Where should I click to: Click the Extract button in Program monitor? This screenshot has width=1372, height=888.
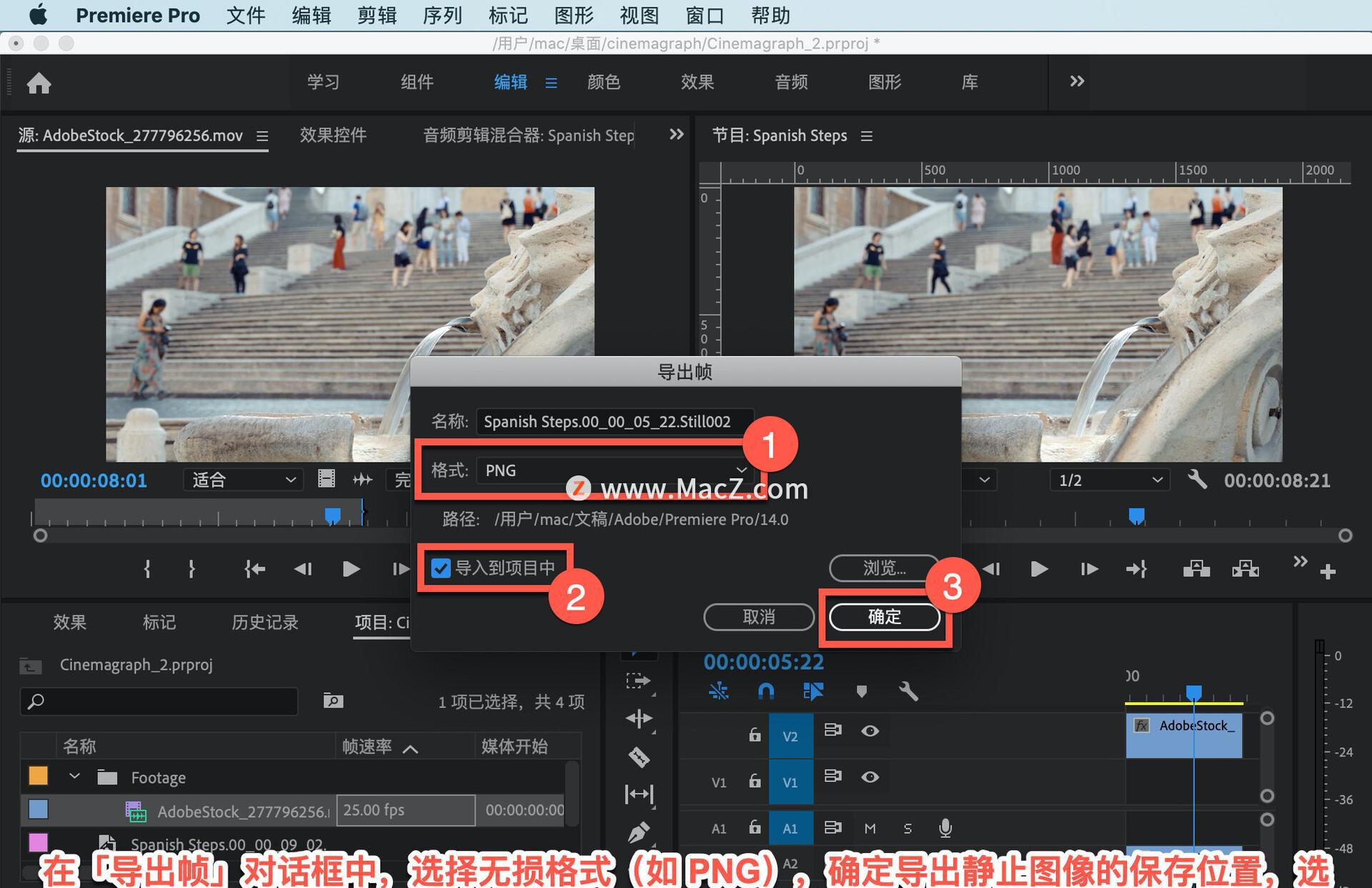click(1246, 569)
